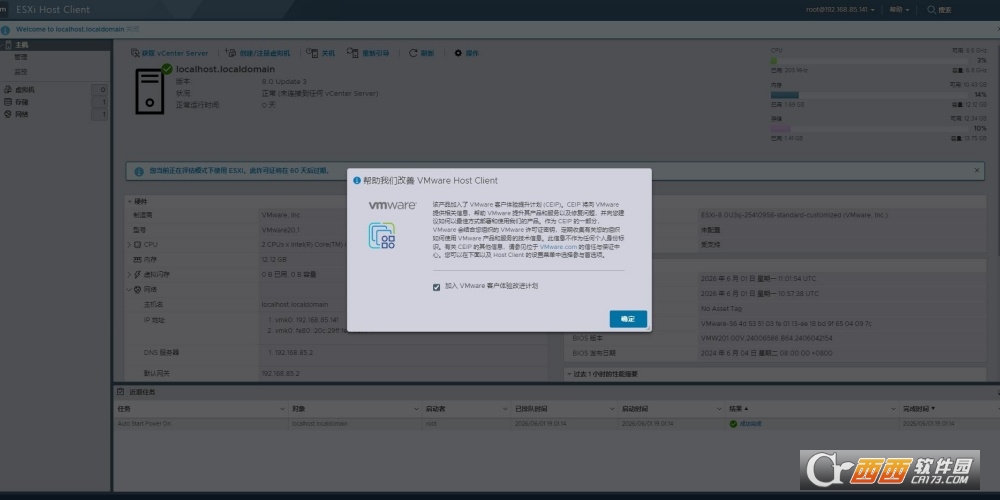Viewport: 1000px width, 500px height.
Task: Select 虚拟机 in the navigator
Action: 25,90
